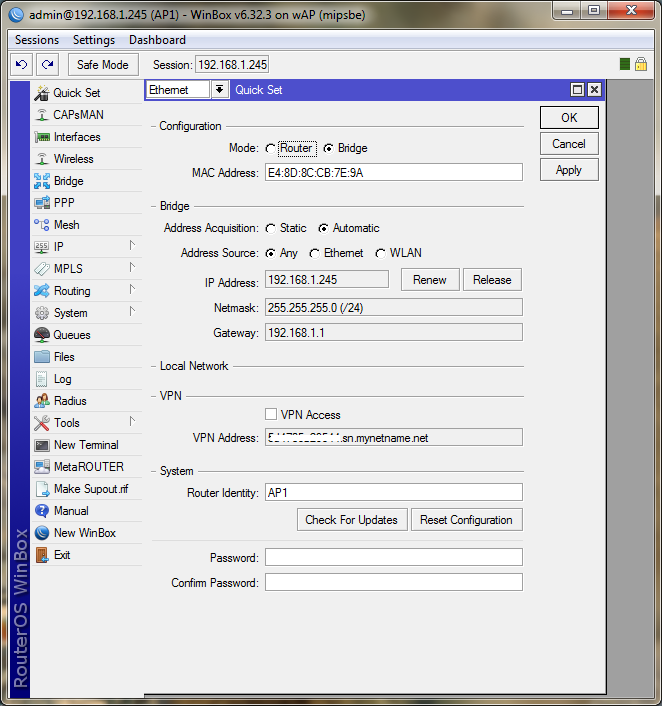Open the Quick Set mode dropdown
Image resolution: width=662 pixels, height=706 pixels.
pos(219,90)
